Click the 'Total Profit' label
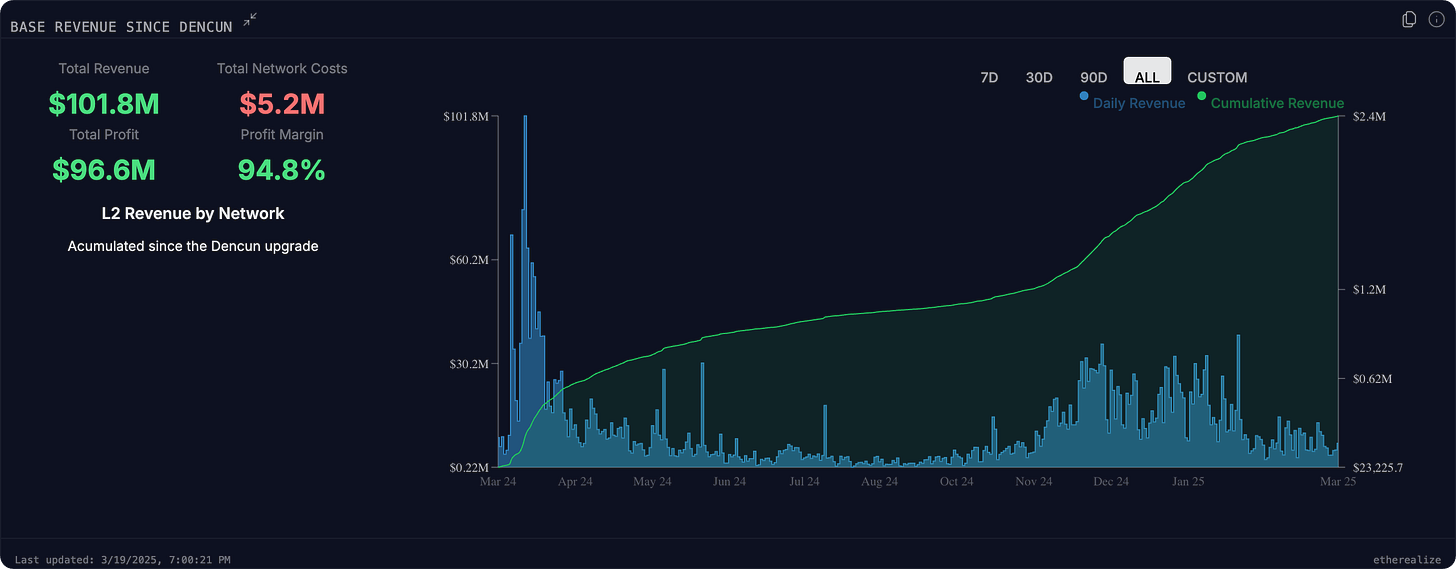The height and width of the screenshot is (569, 1456). click(104, 134)
